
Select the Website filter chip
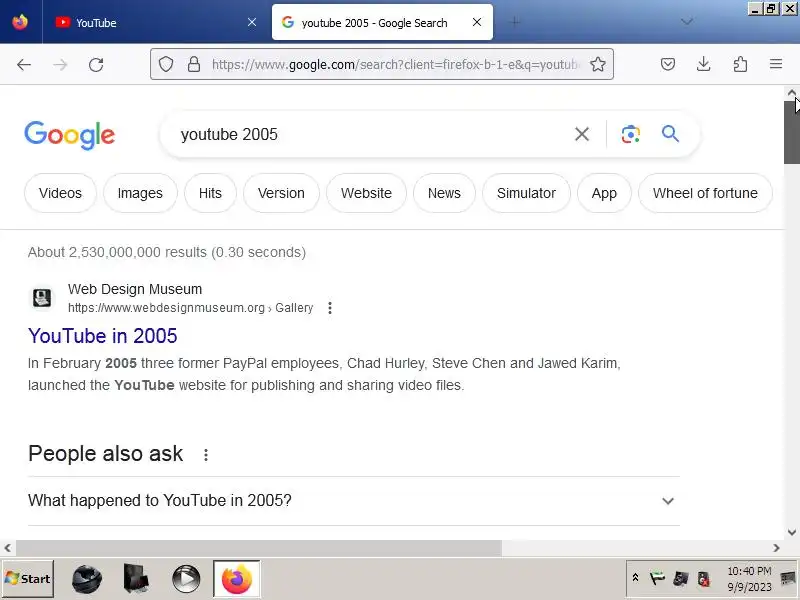[366, 193]
